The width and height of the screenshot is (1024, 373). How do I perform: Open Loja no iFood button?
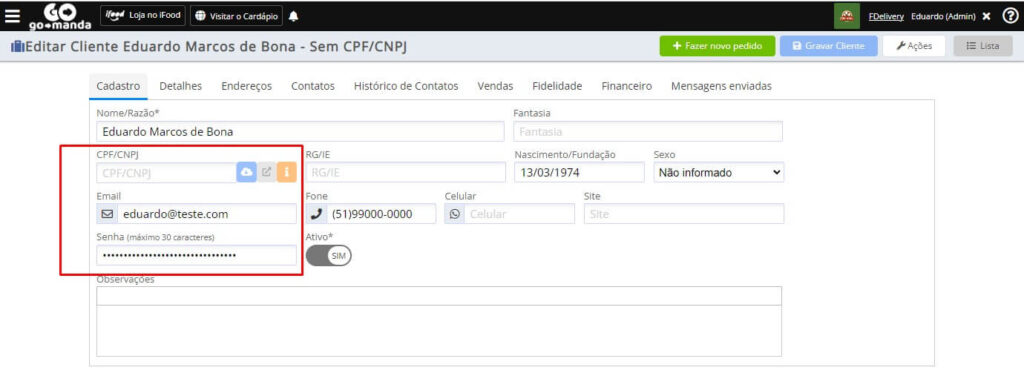coord(144,16)
